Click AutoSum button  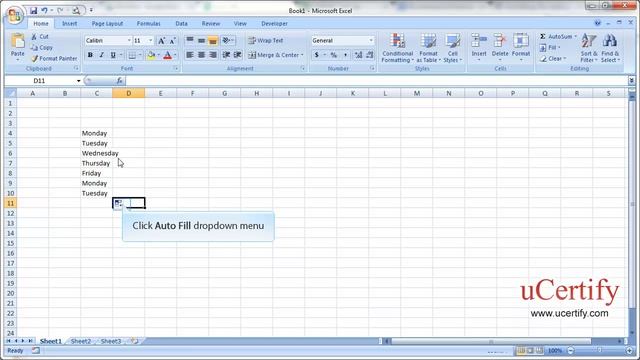click(556, 37)
